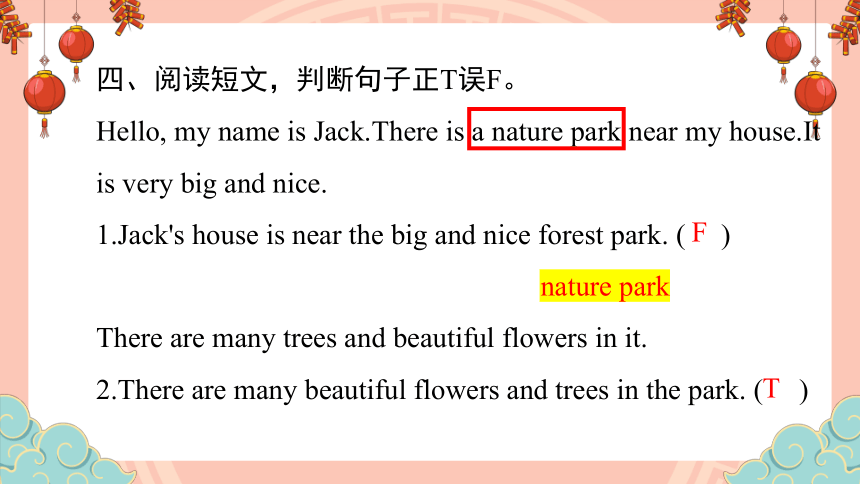Click the line 'is very big and nice.'
Image resolution: width=860 pixels, height=484 pixels.
click(x=212, y=184)
